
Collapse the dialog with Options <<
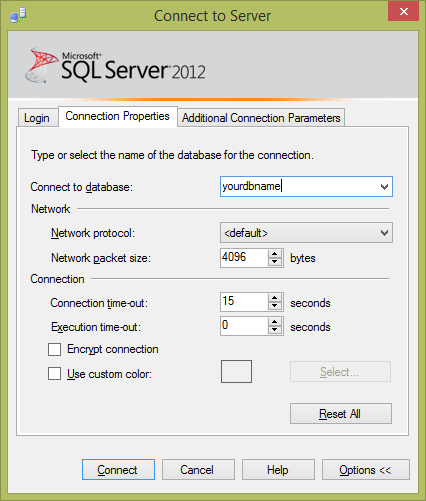(x=366, y=470)
